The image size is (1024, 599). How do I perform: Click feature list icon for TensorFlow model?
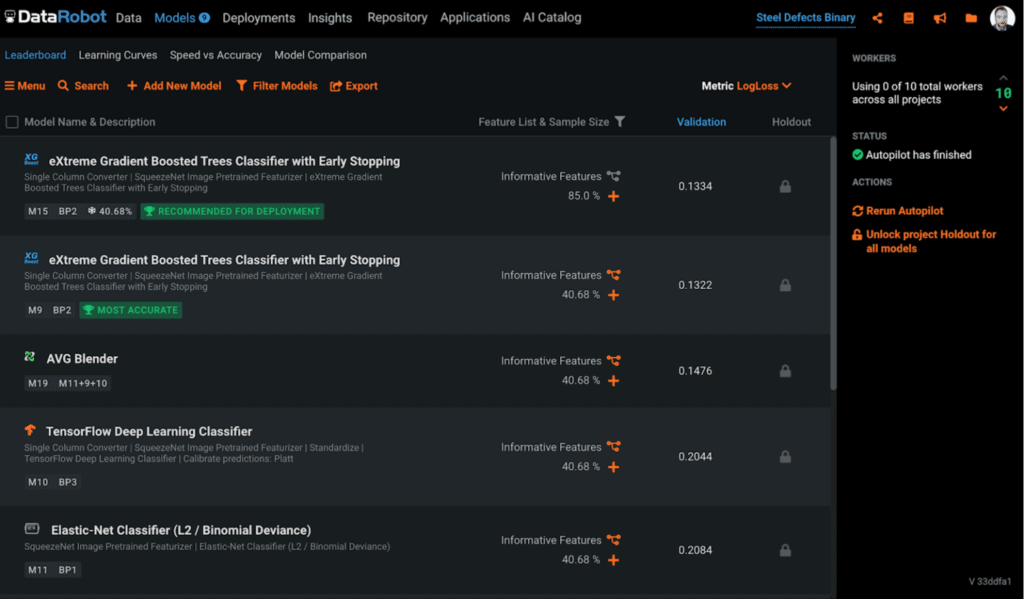tap(613, 446)
